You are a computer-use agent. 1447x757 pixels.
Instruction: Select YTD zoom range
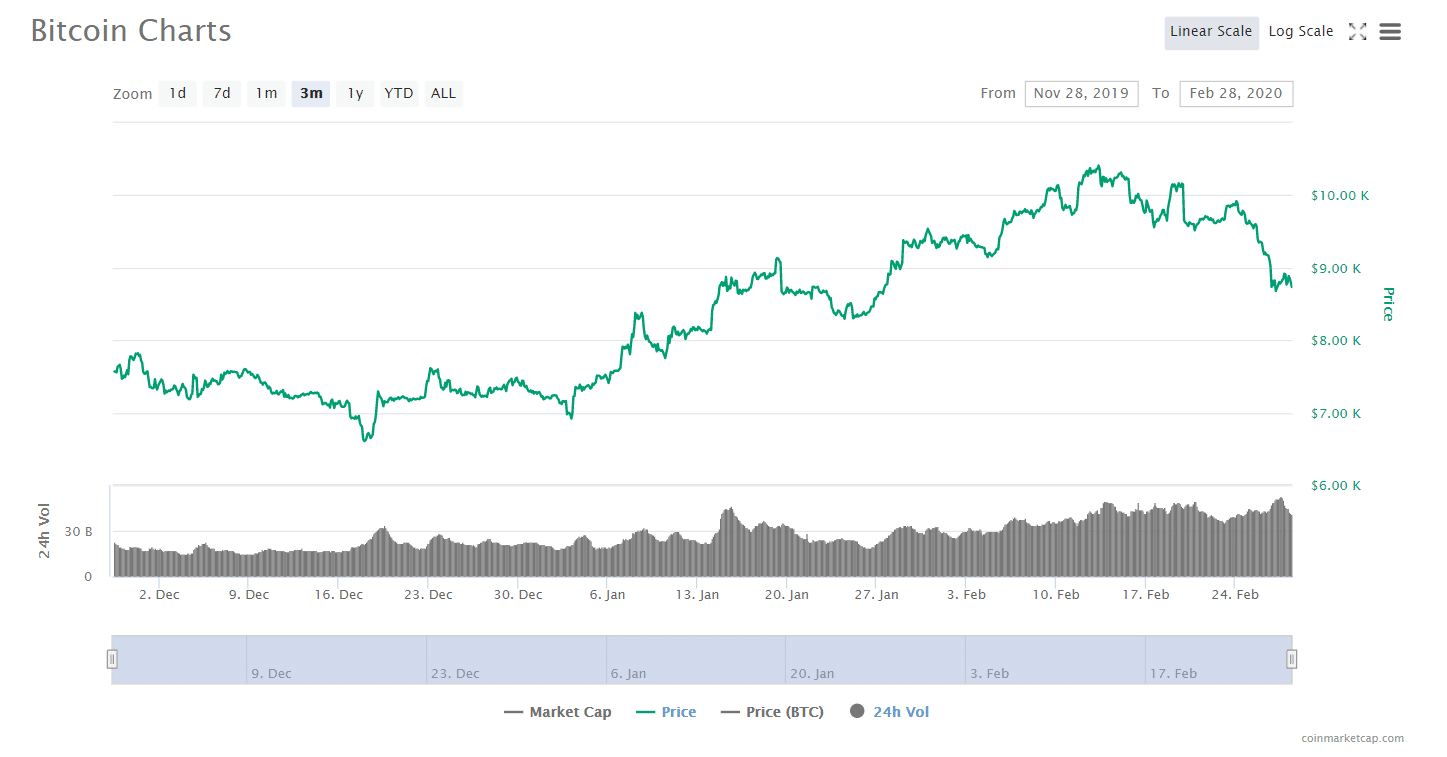coord(399,94)
